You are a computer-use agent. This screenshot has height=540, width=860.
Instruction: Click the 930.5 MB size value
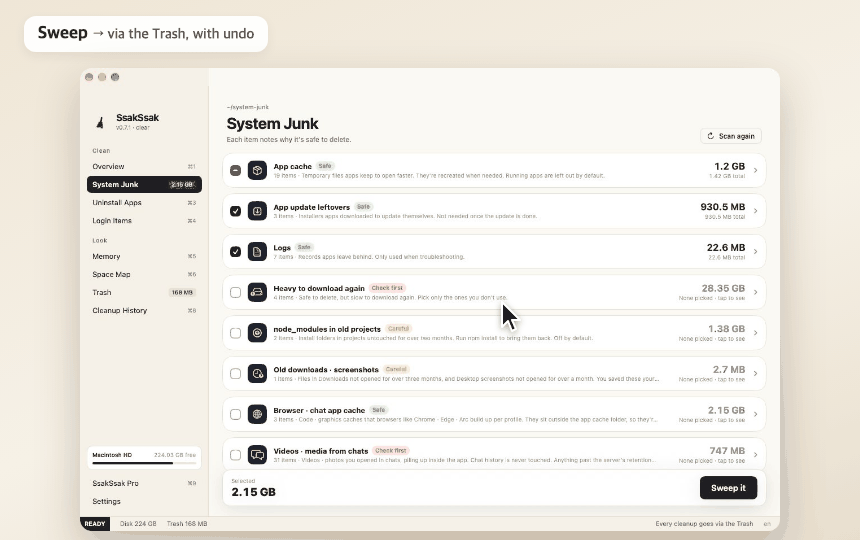[x=723, y=207]
